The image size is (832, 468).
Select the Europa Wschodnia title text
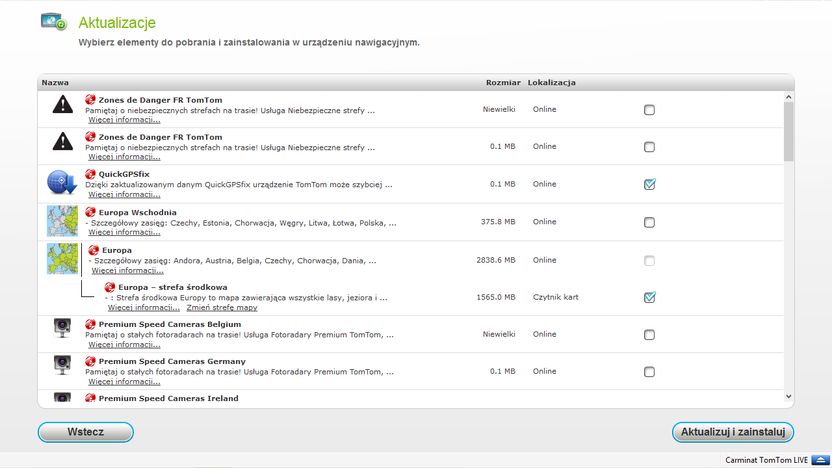137,212
